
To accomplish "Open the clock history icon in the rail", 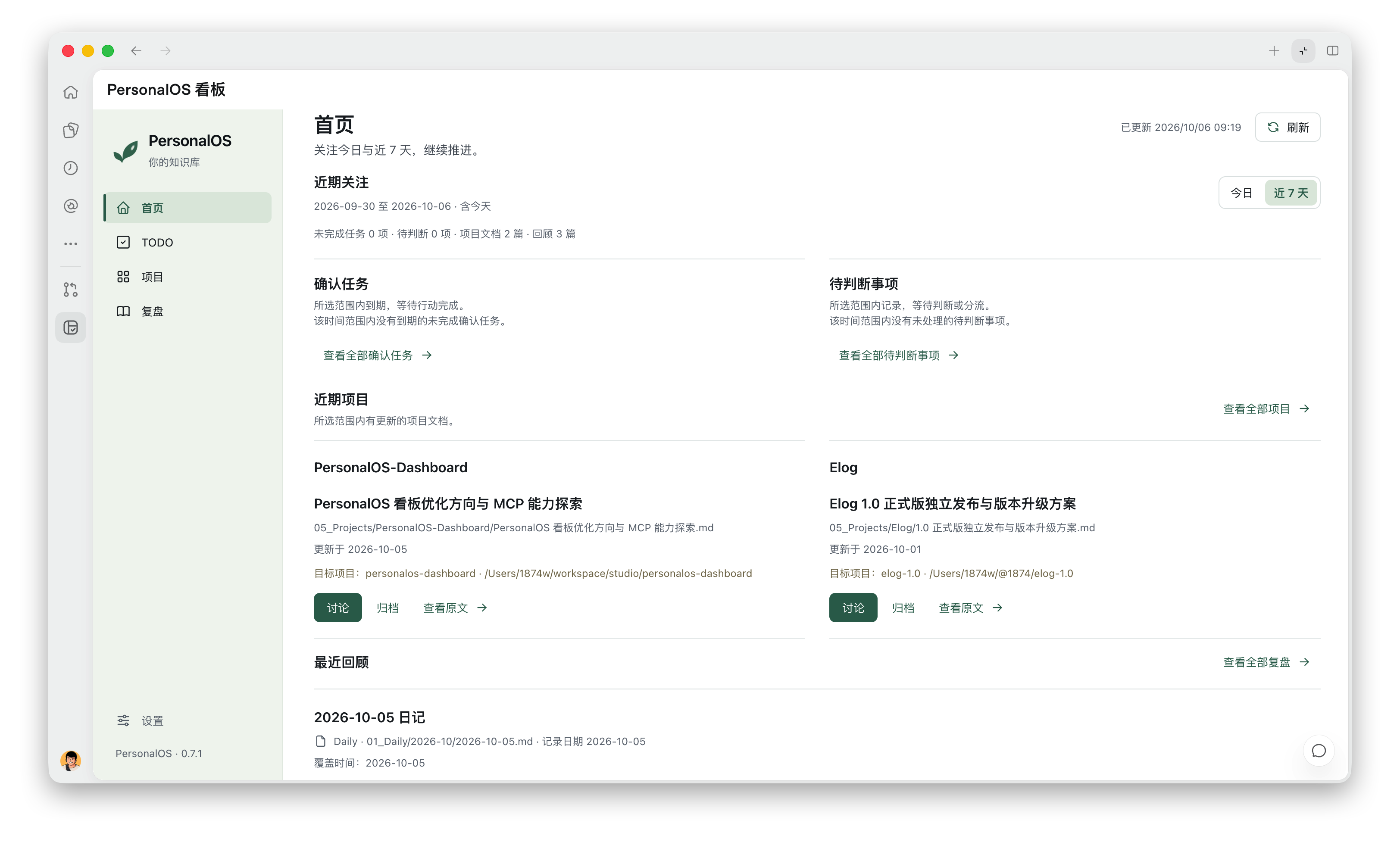I will pyautogui.click(x=70, y=168).
